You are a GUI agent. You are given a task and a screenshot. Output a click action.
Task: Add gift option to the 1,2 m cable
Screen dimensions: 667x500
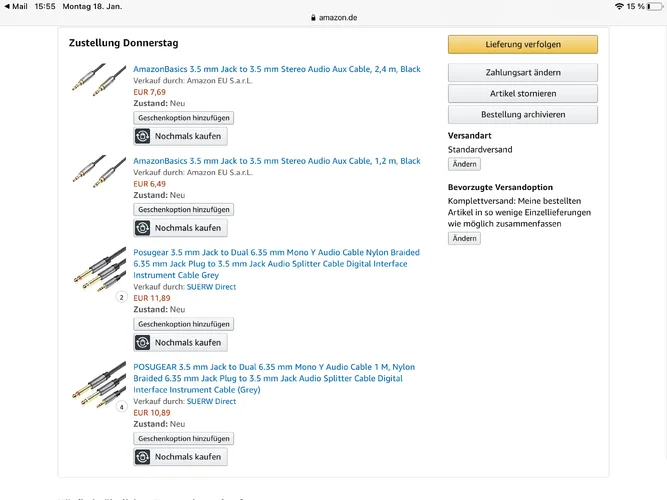click(184, 210)
